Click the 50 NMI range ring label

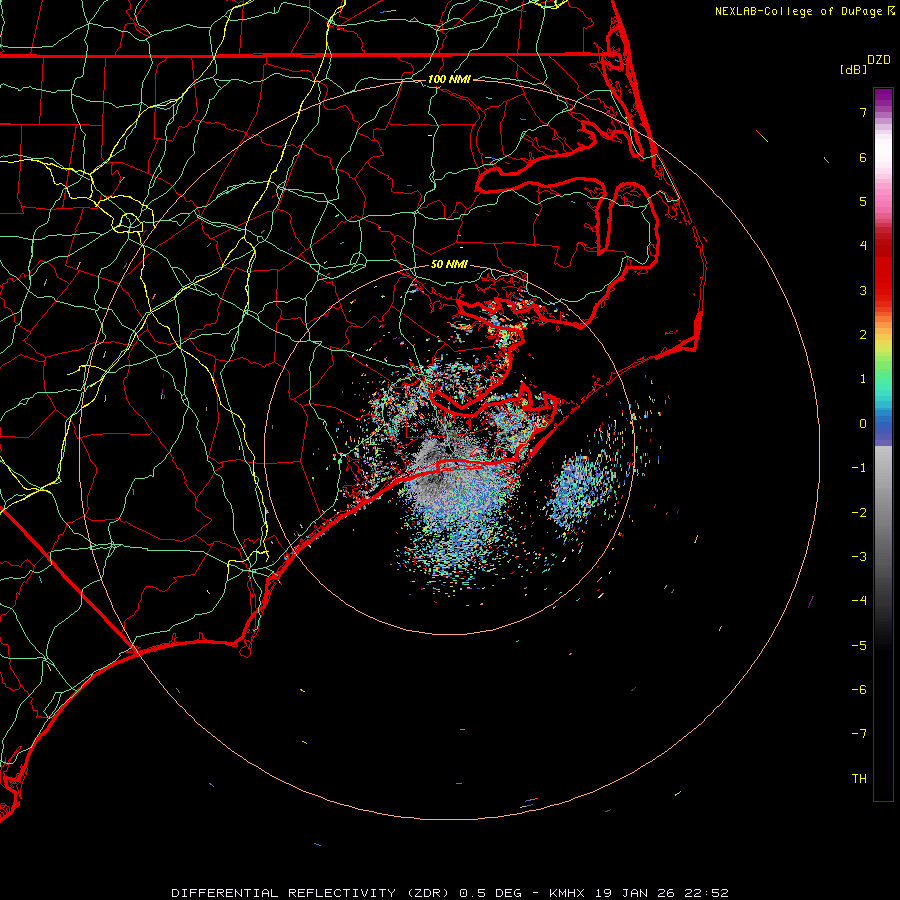click(449, 264)
